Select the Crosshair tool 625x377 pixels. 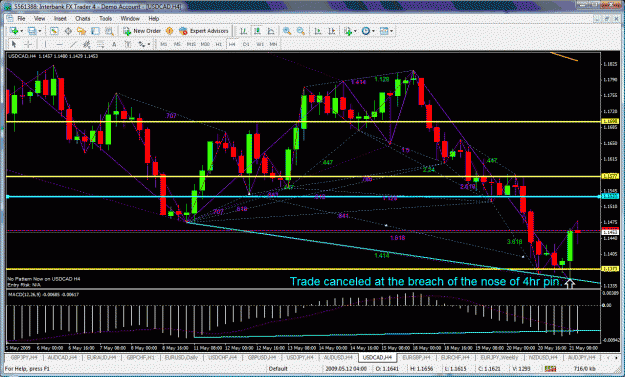coord(28,44)
